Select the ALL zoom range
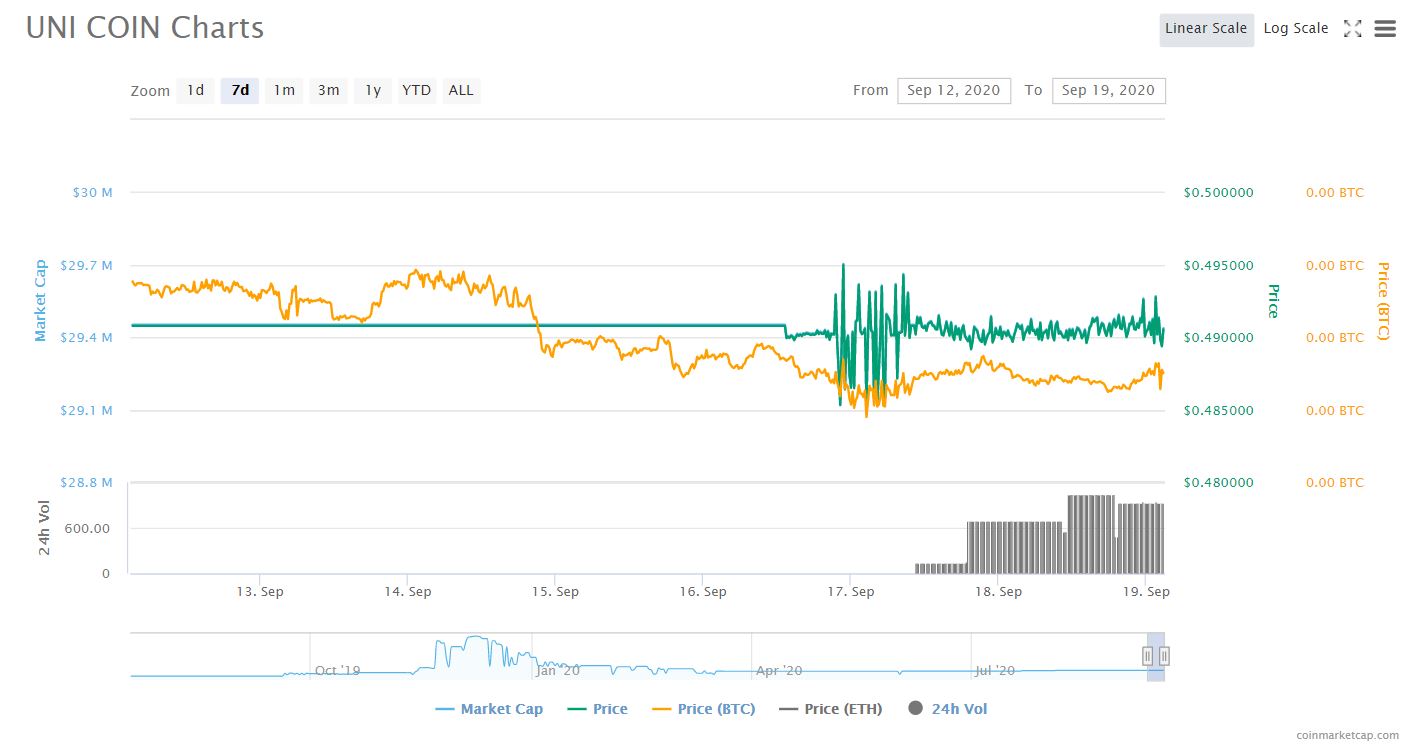Image resolution: width=1420 pixels, height=753 pixels. click(461, 91)
